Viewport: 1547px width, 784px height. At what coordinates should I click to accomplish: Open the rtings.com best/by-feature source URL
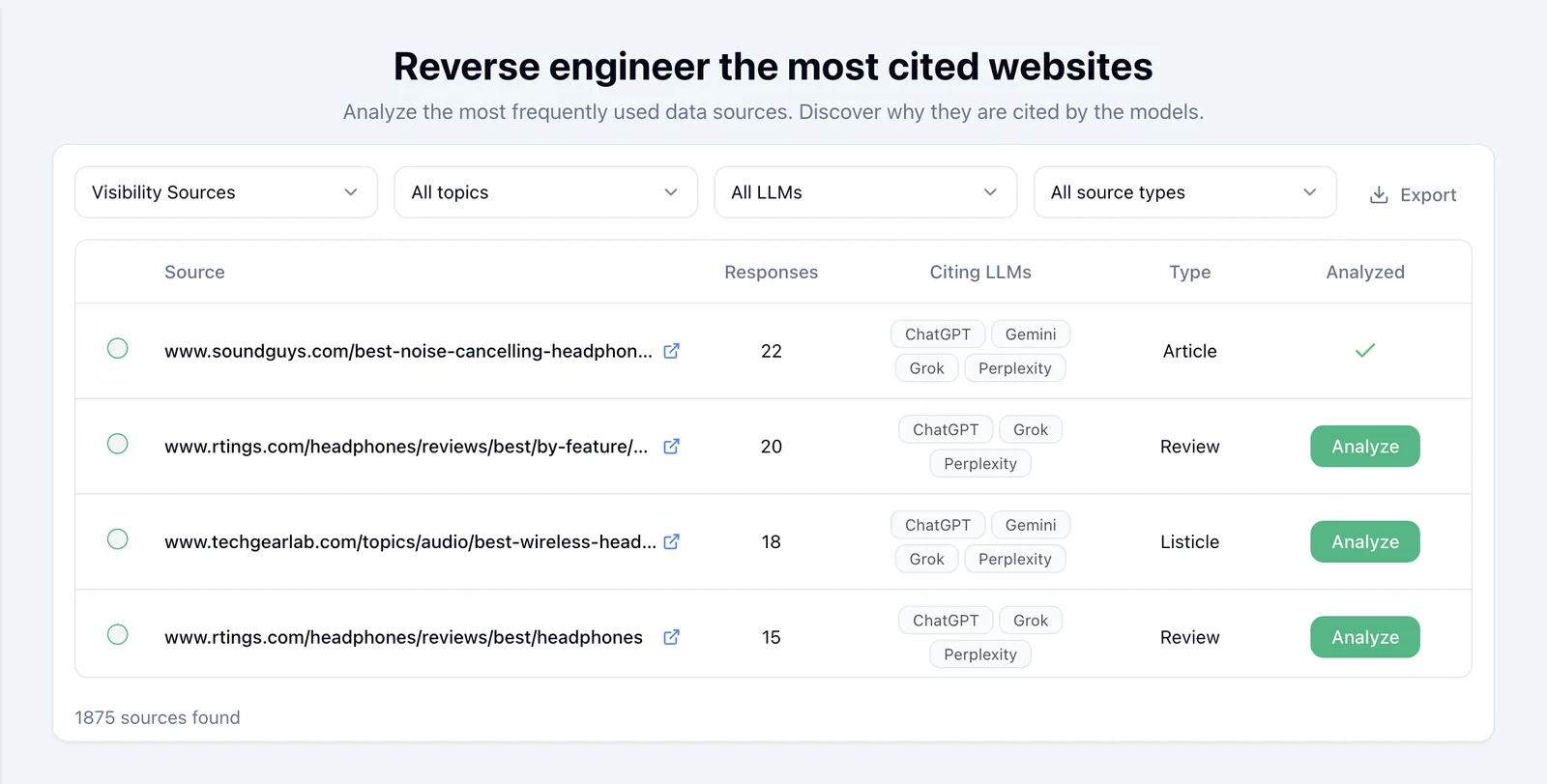pos(406,447)
